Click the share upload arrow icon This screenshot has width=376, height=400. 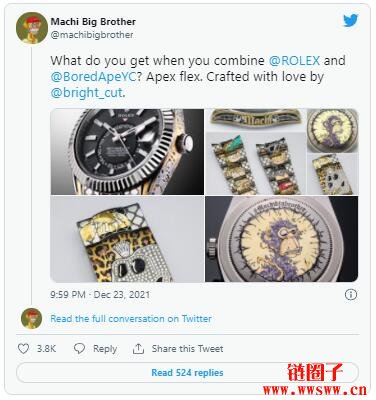pos(138,349)
